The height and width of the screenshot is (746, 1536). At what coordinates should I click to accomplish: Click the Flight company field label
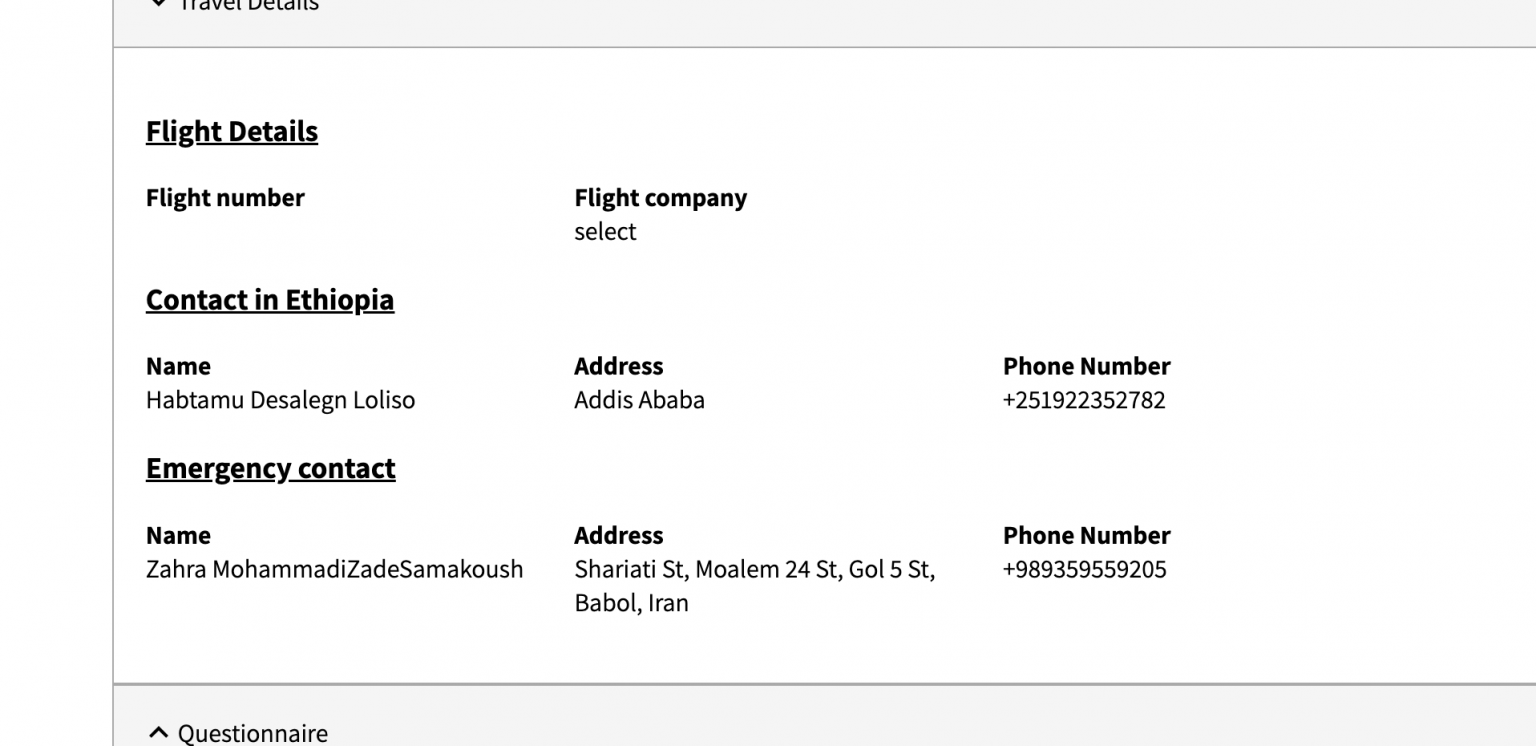pos(660,198)
